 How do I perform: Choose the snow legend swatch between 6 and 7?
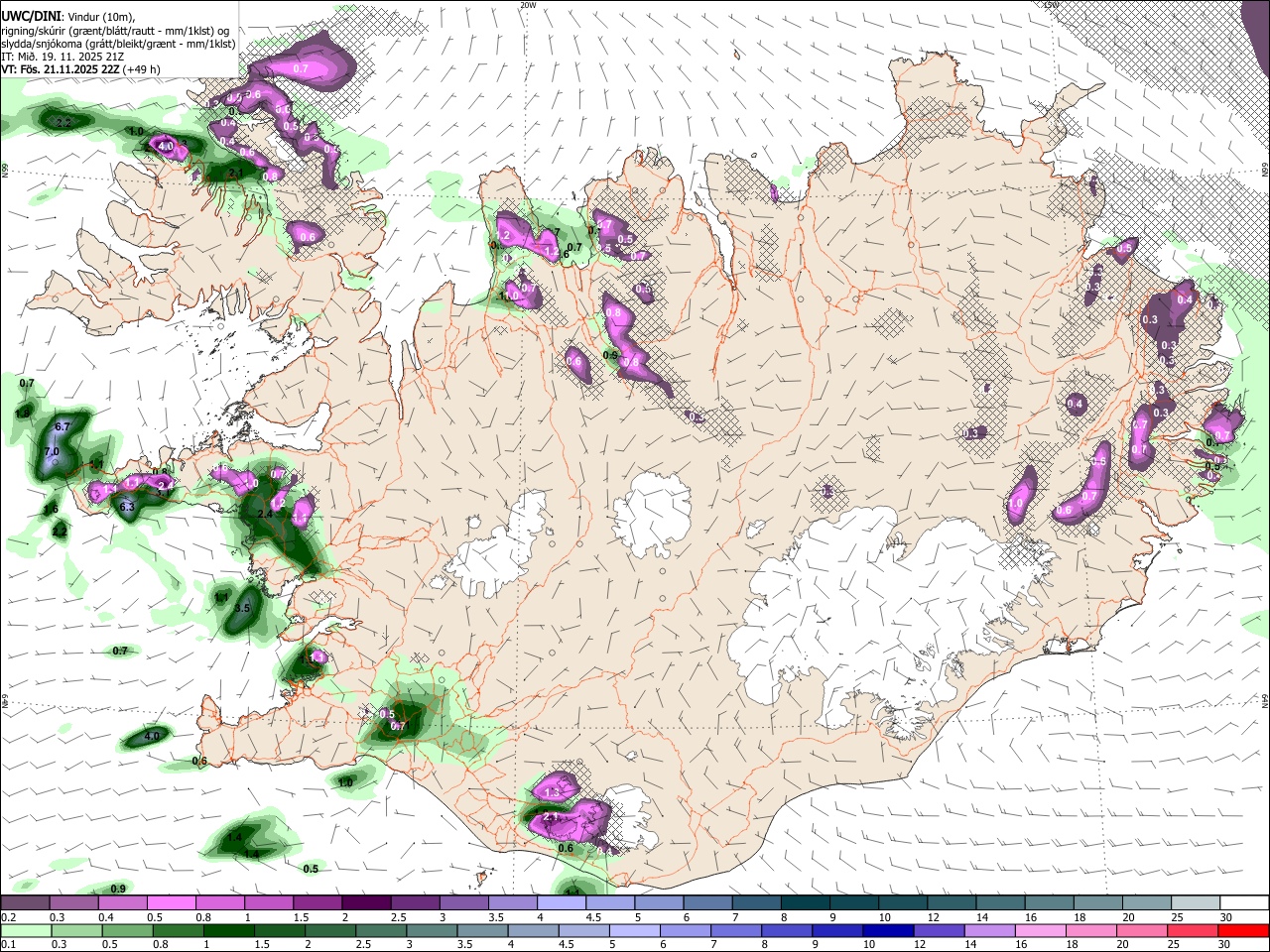pyautogui.click(x=707, y=903)
